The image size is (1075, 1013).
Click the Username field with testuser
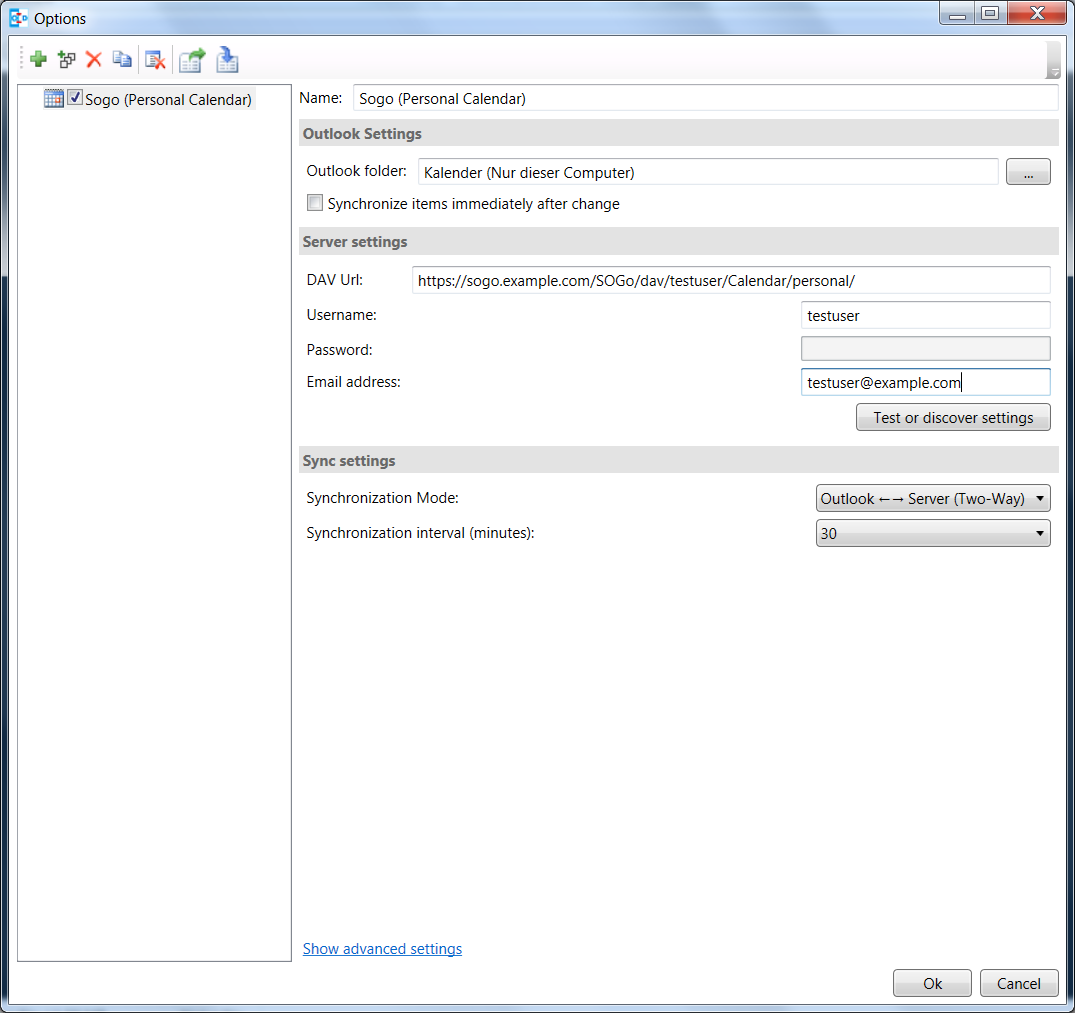coord(926,315)
